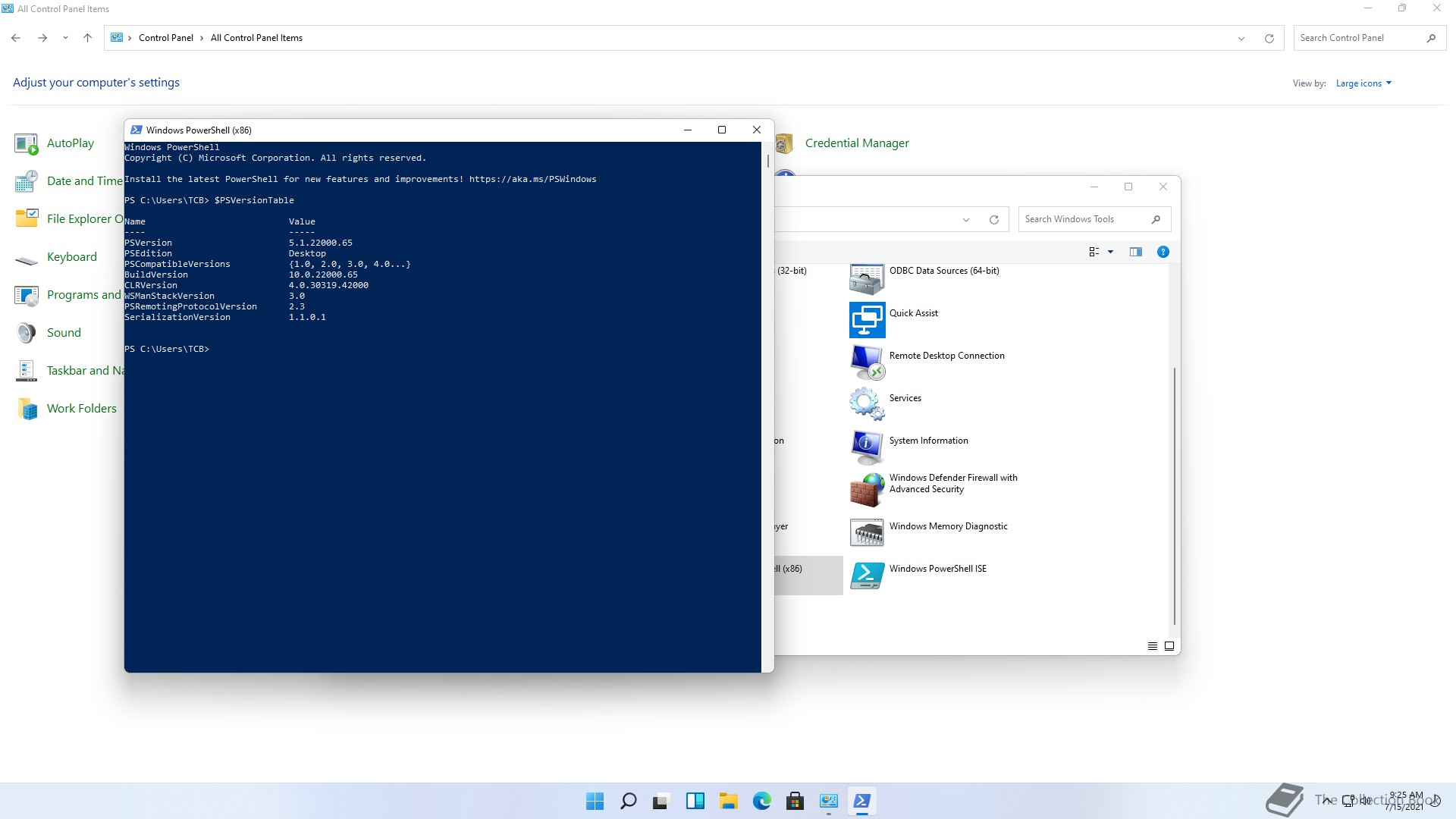Expand chevron after Control Panel breadcrumb
This screenshot has width=1456, height=819.
click(202, 38)
